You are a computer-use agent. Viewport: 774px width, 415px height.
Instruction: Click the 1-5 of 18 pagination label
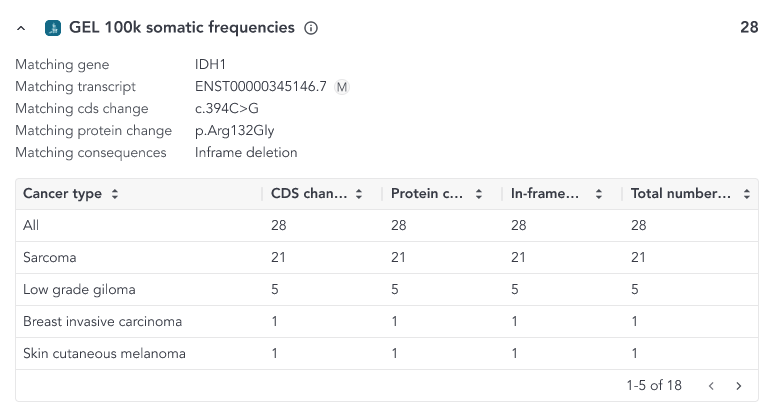[653, 385]
